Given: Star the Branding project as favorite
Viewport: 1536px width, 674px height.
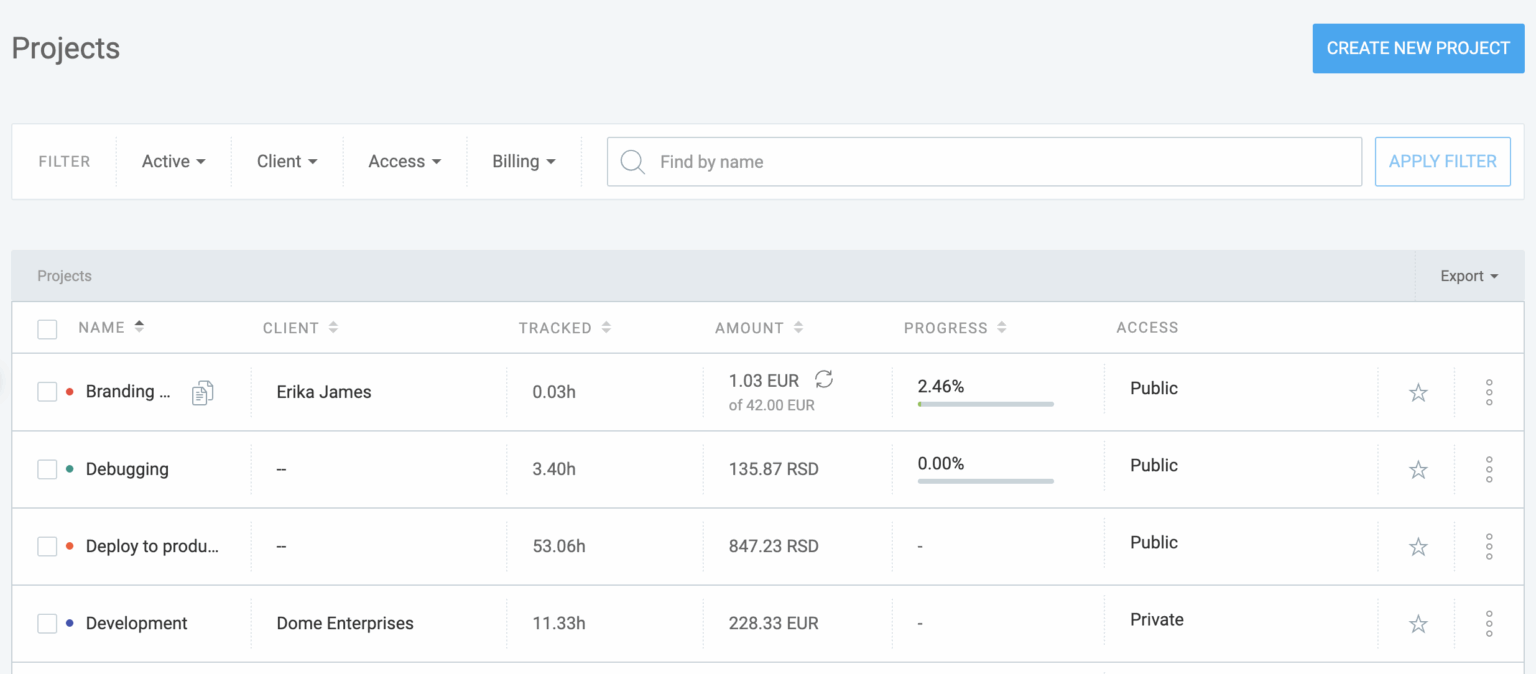Looking at the screenshot, I should click(1417, 392).
